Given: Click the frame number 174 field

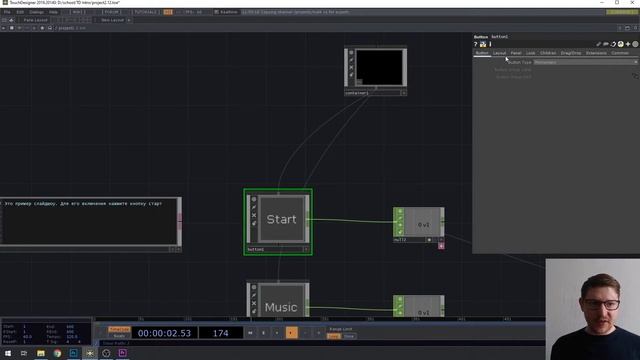Looking at the screenshot, I should pos(221,333).
